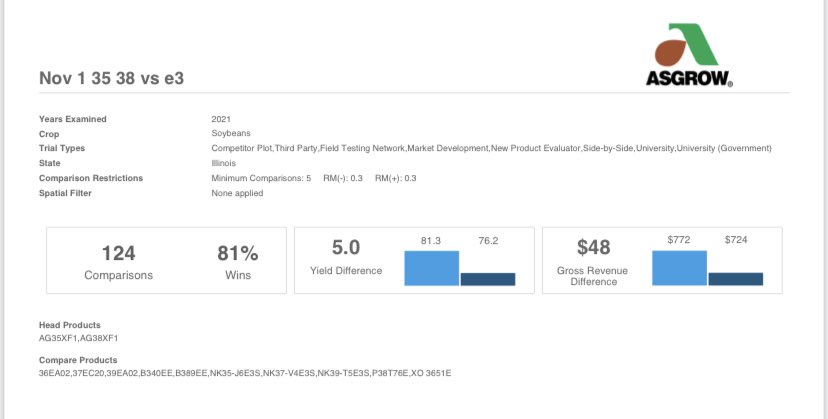The width and height of the screenshot is (828, 419).
Task: Click the '$48' revenue difference number
Action: click(x=594, y=247)
